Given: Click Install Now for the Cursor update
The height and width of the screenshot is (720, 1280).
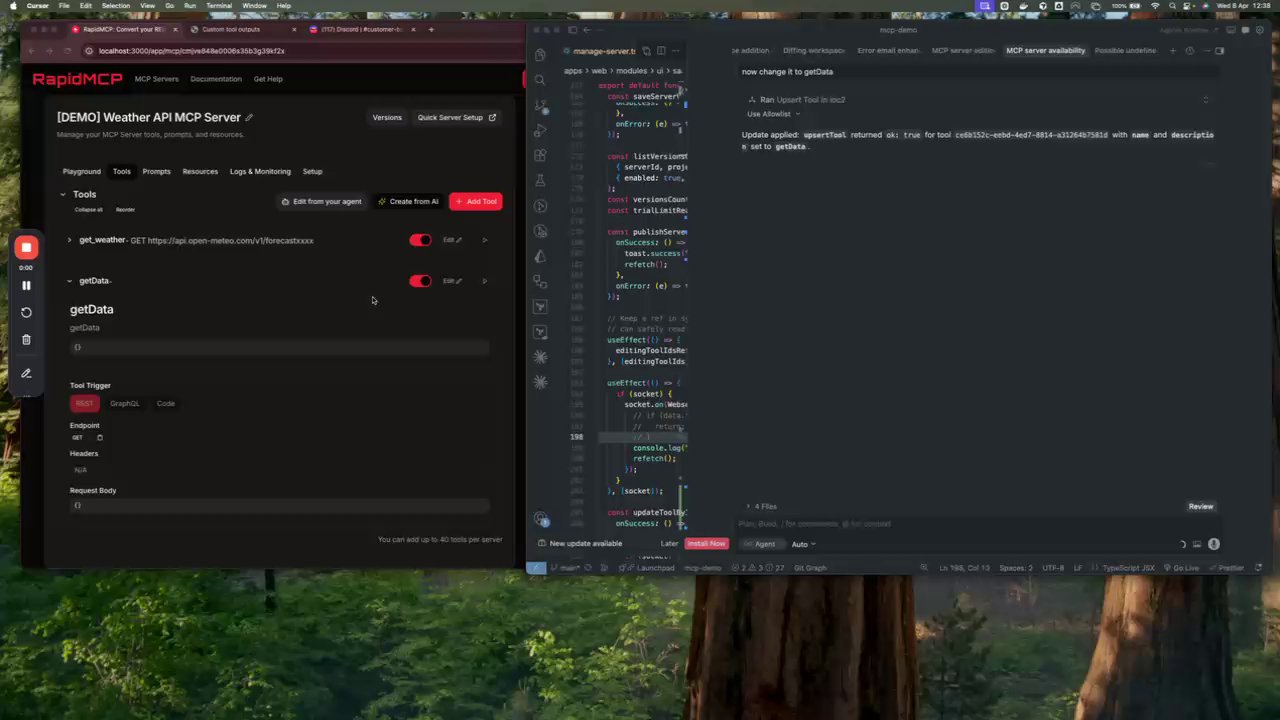Looking at the screenshot, I should pos(706,544).
